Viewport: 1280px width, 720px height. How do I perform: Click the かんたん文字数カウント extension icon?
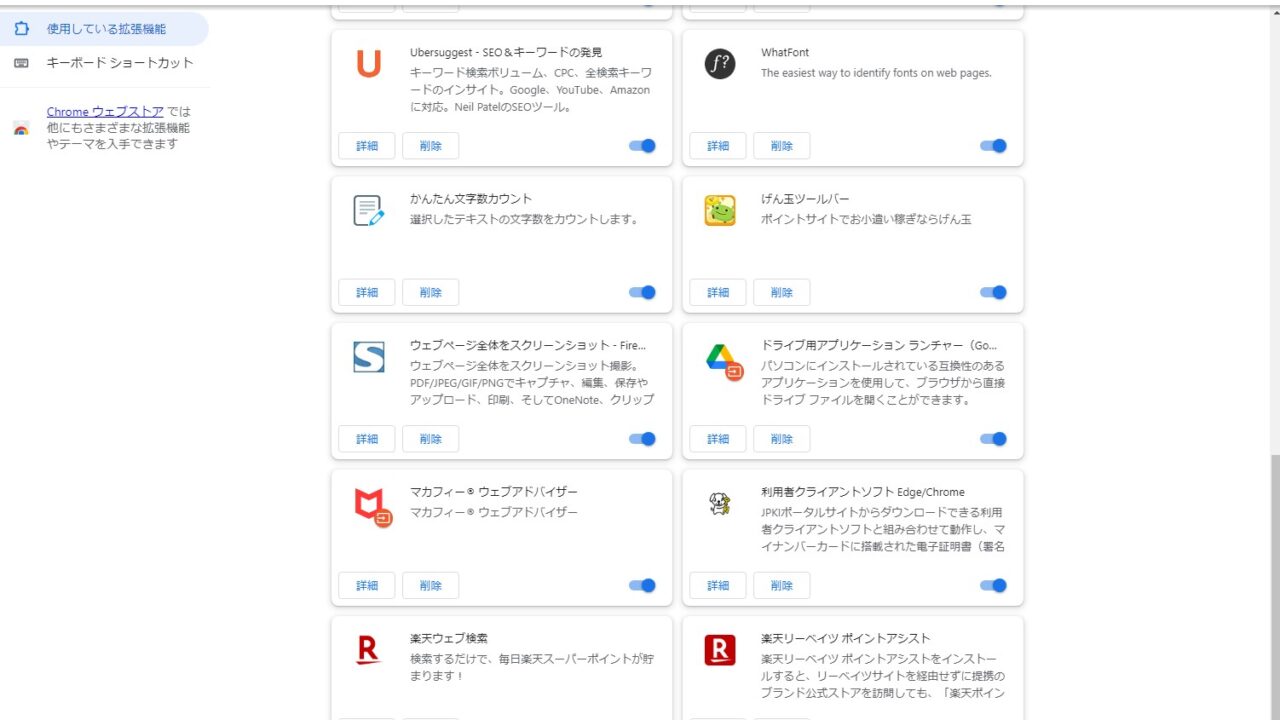[x=368, y=211]
